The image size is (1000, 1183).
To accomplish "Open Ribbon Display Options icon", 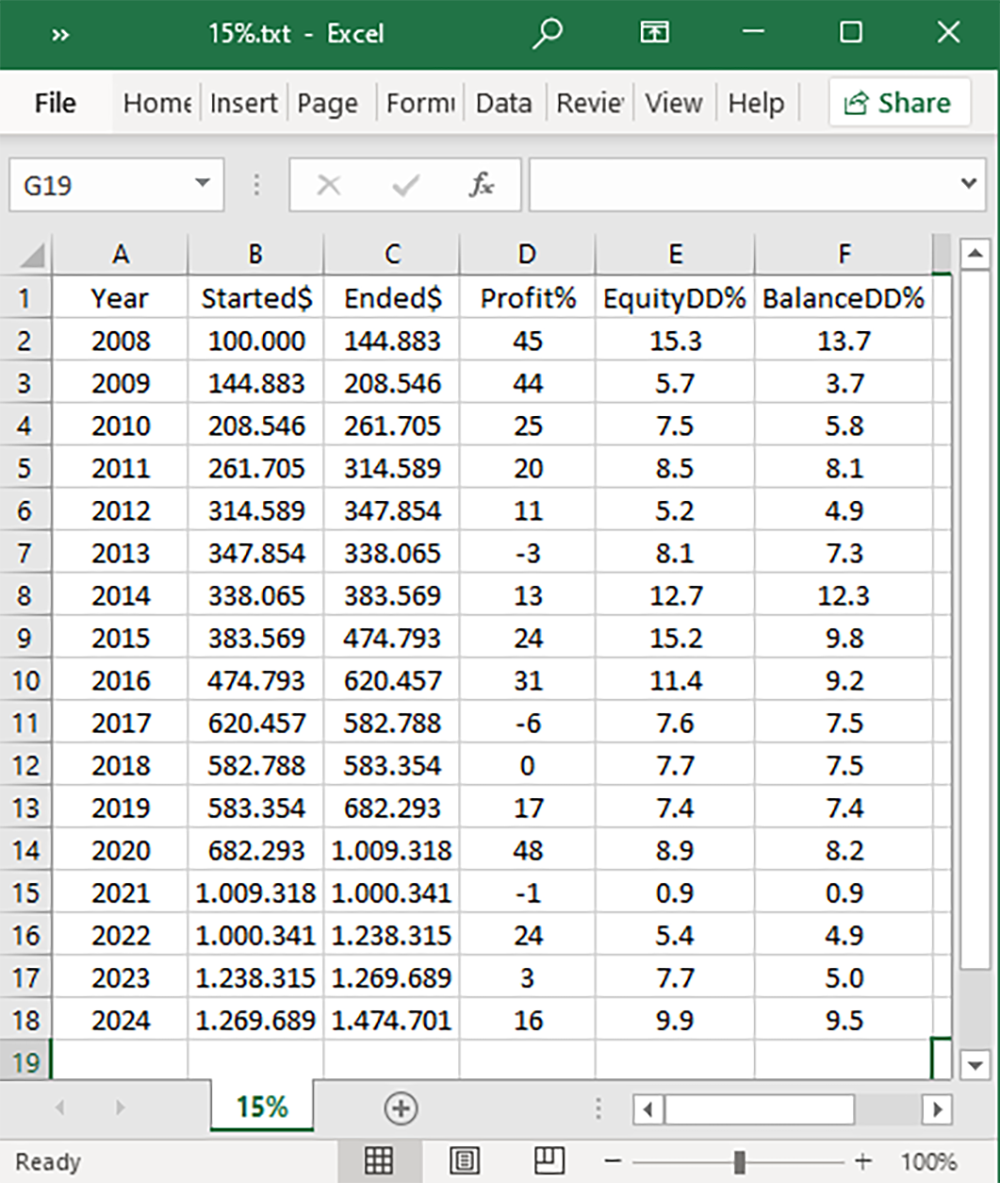I will [x=653, y=33].
